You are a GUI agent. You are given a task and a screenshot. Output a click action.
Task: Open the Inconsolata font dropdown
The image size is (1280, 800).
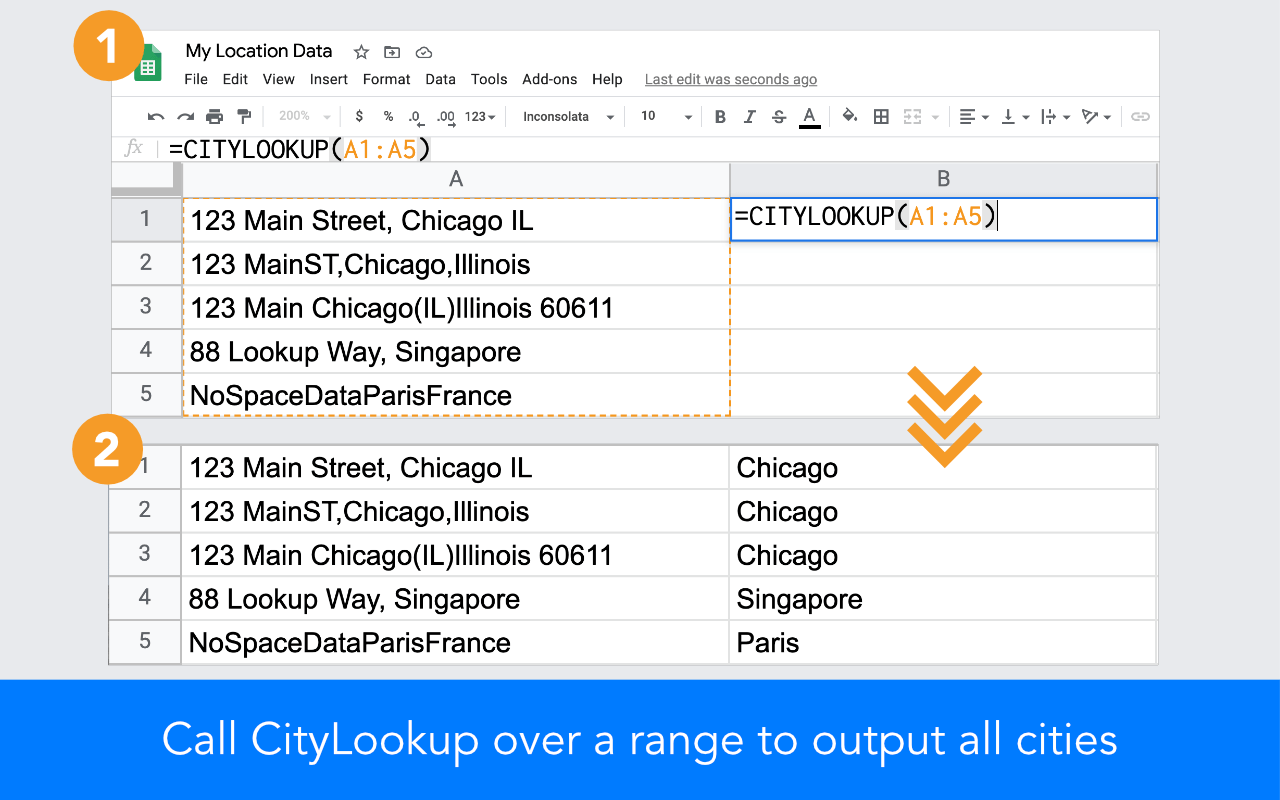point(565,117)
